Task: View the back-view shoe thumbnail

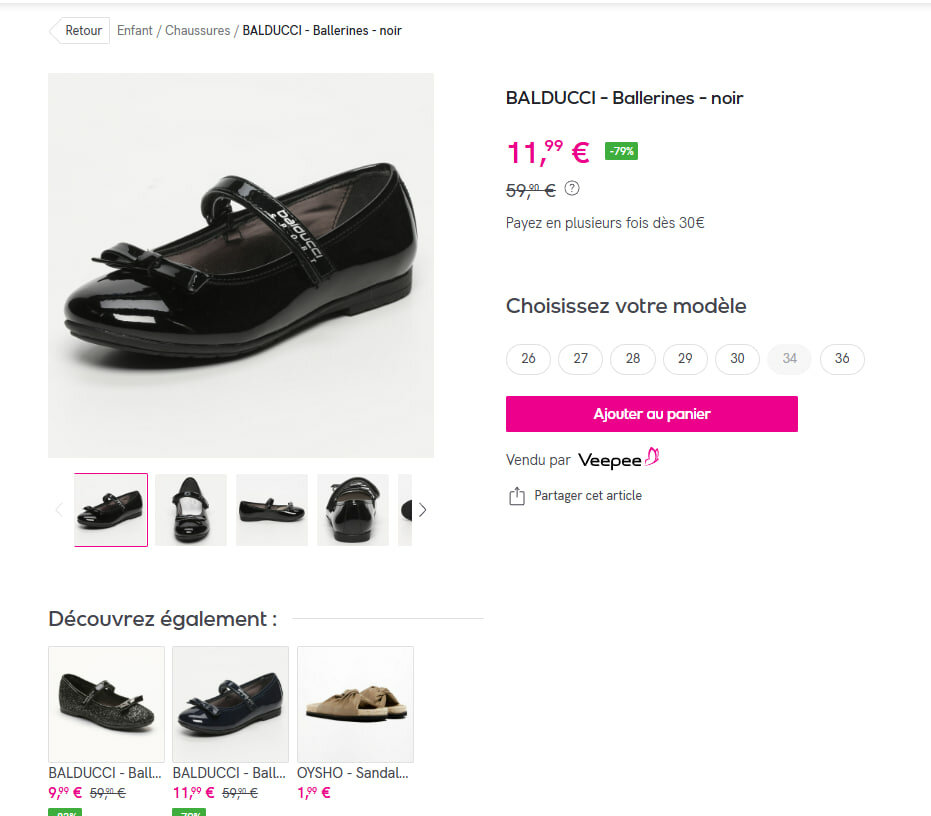Action: pos(353,510)
